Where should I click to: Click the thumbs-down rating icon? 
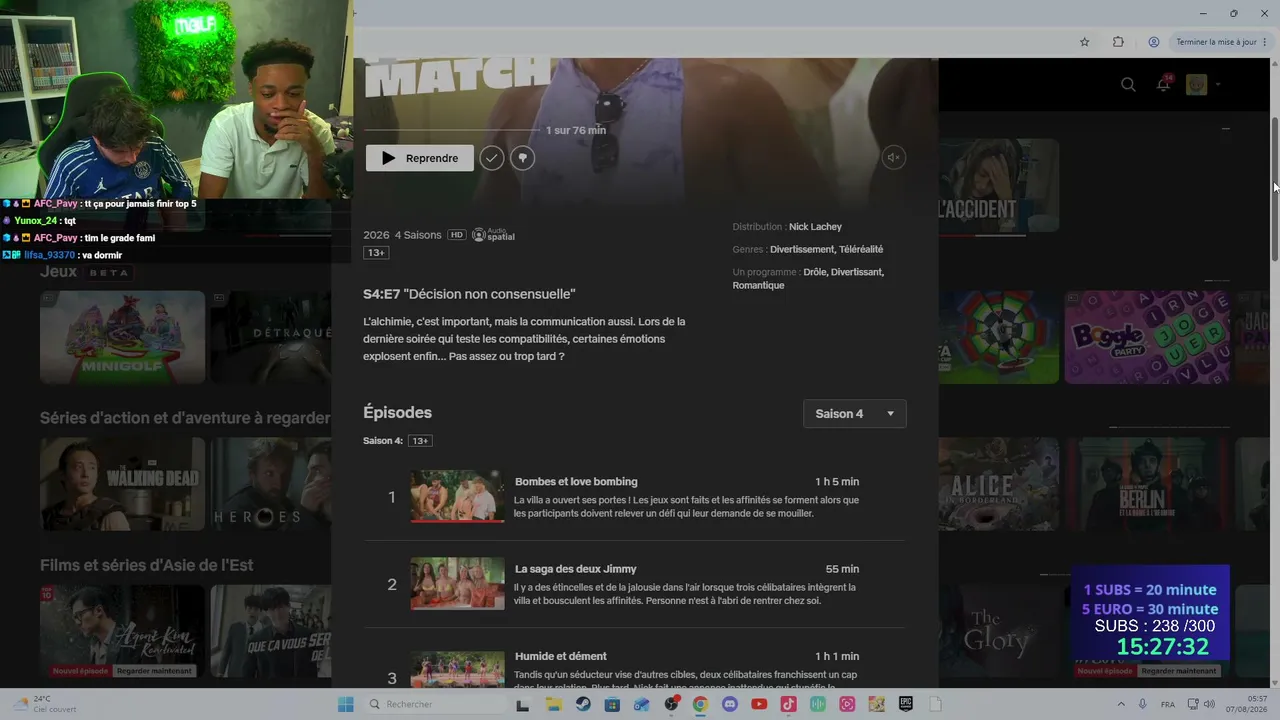click(x=522, y=158)
